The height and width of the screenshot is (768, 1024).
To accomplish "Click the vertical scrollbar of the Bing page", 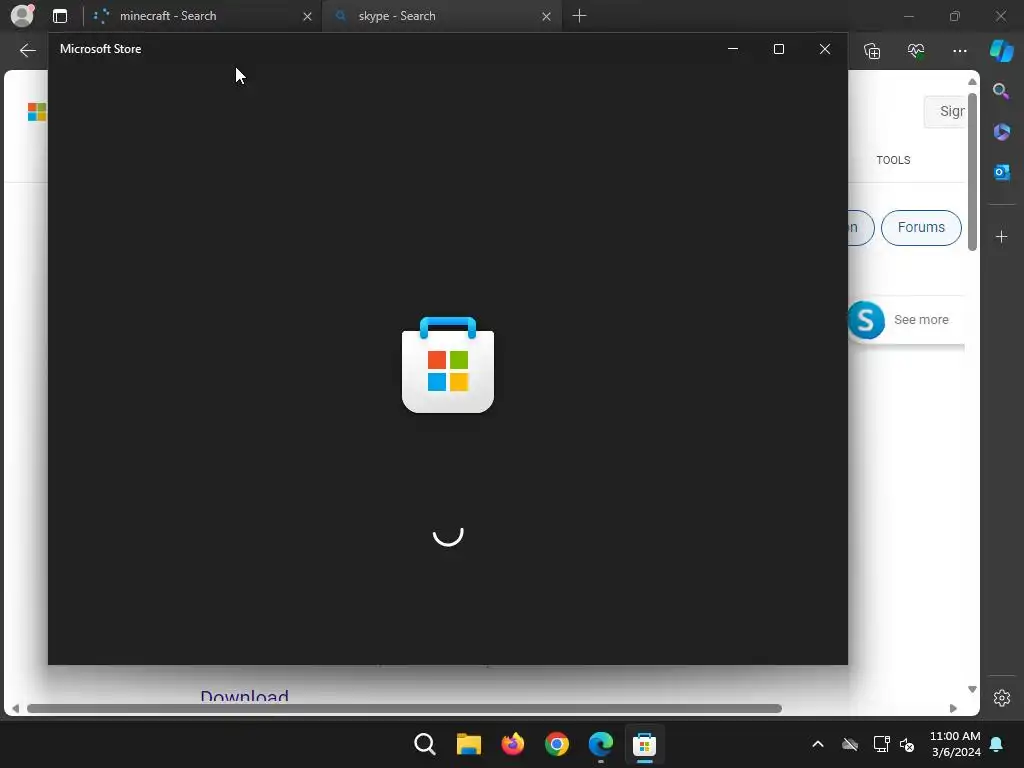I will pyautogui.click(x=972, y=172).
